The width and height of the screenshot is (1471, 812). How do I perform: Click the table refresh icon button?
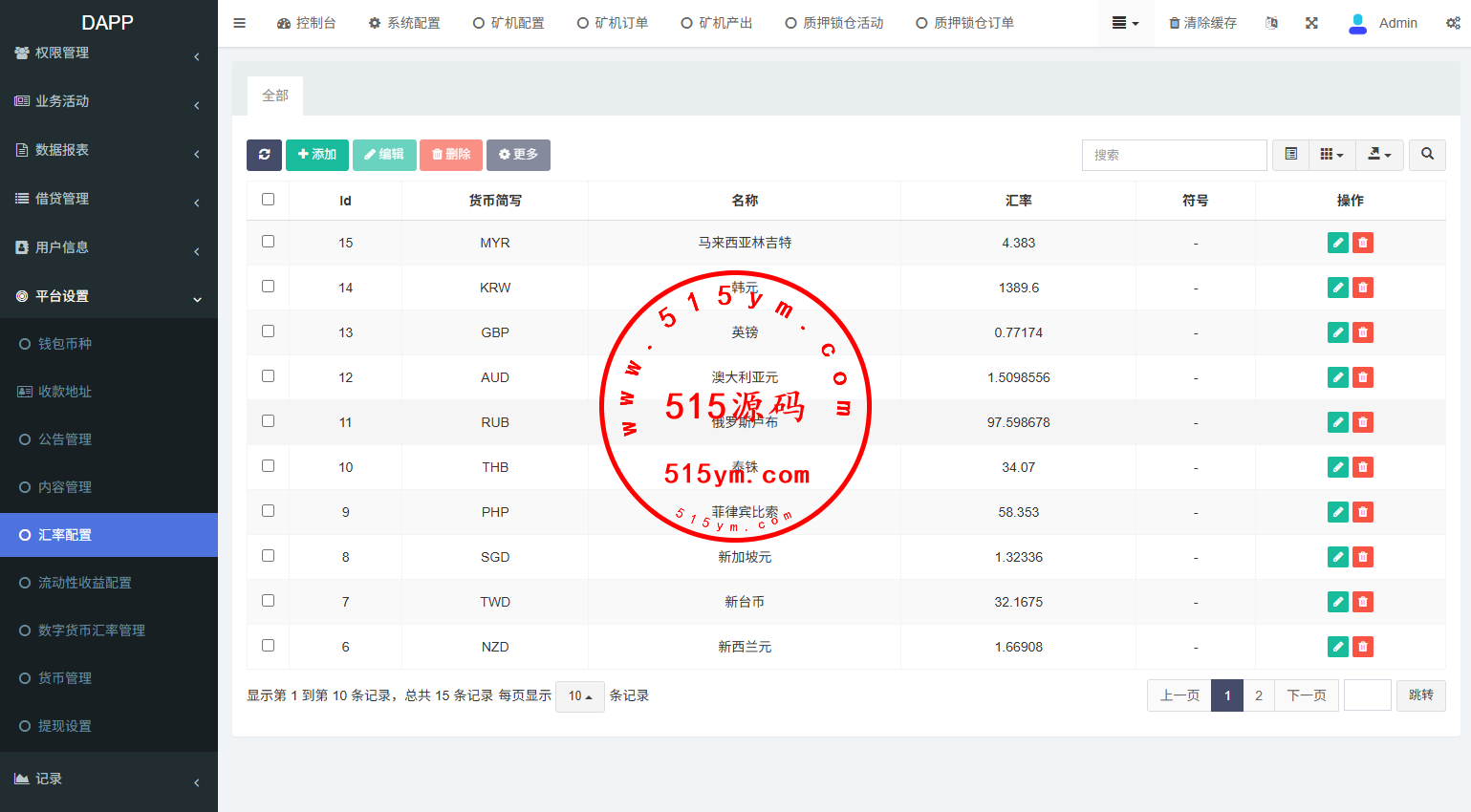pyautogui.click(x=264, y=155)
